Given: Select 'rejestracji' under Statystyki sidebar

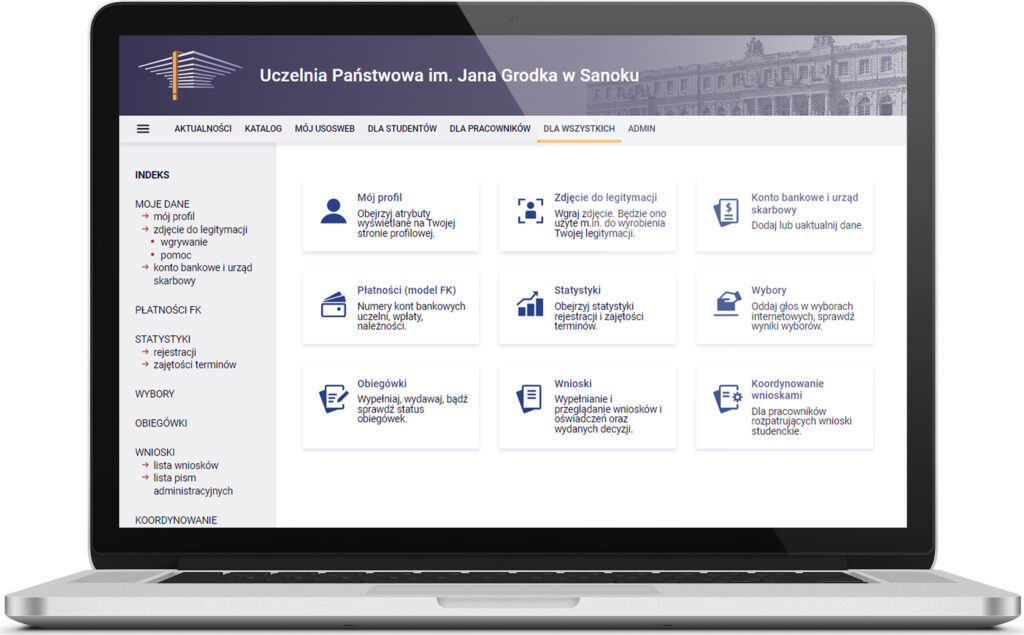Looking at the screenshot, I should coord(174,352).
